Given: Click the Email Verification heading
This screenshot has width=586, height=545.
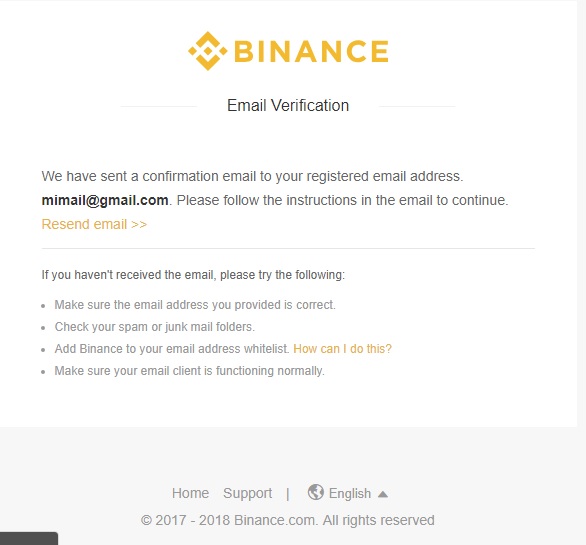Looking at the screenshot, I should 288,105.
